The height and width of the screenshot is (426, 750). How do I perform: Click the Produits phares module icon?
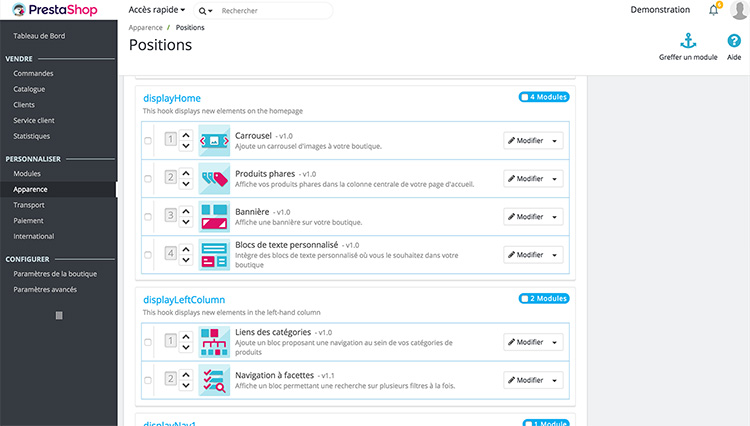[x=214, y=178]
